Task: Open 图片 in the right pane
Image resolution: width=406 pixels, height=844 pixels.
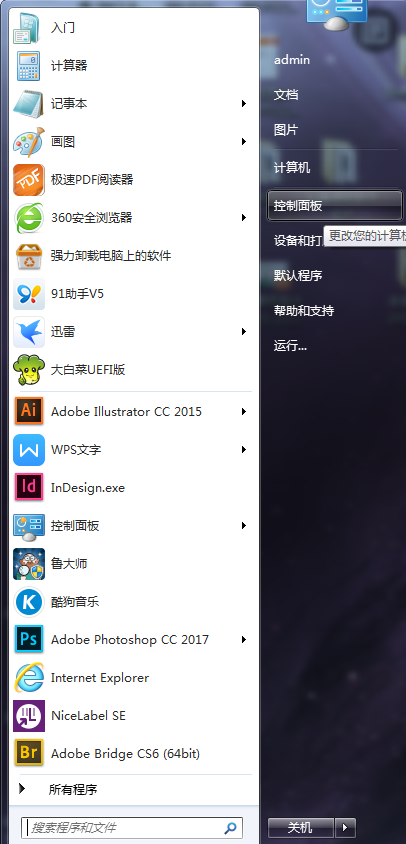Action: [286, 130]
